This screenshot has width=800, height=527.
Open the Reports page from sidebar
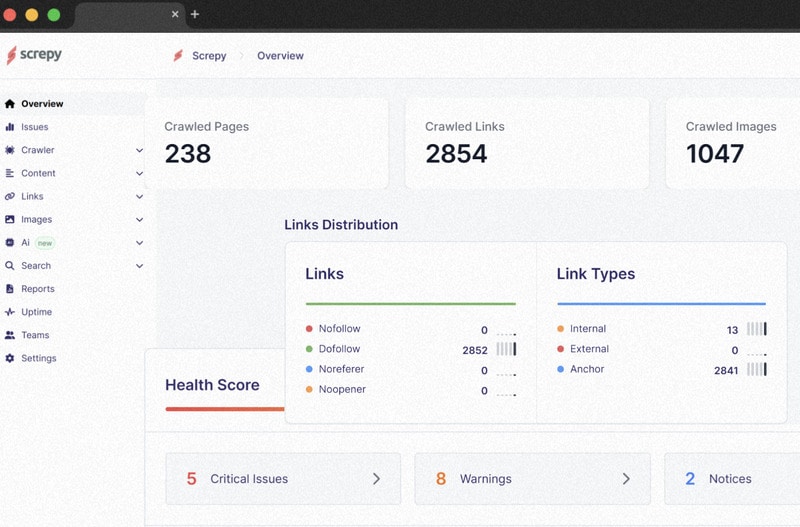[x=37, y=289]
